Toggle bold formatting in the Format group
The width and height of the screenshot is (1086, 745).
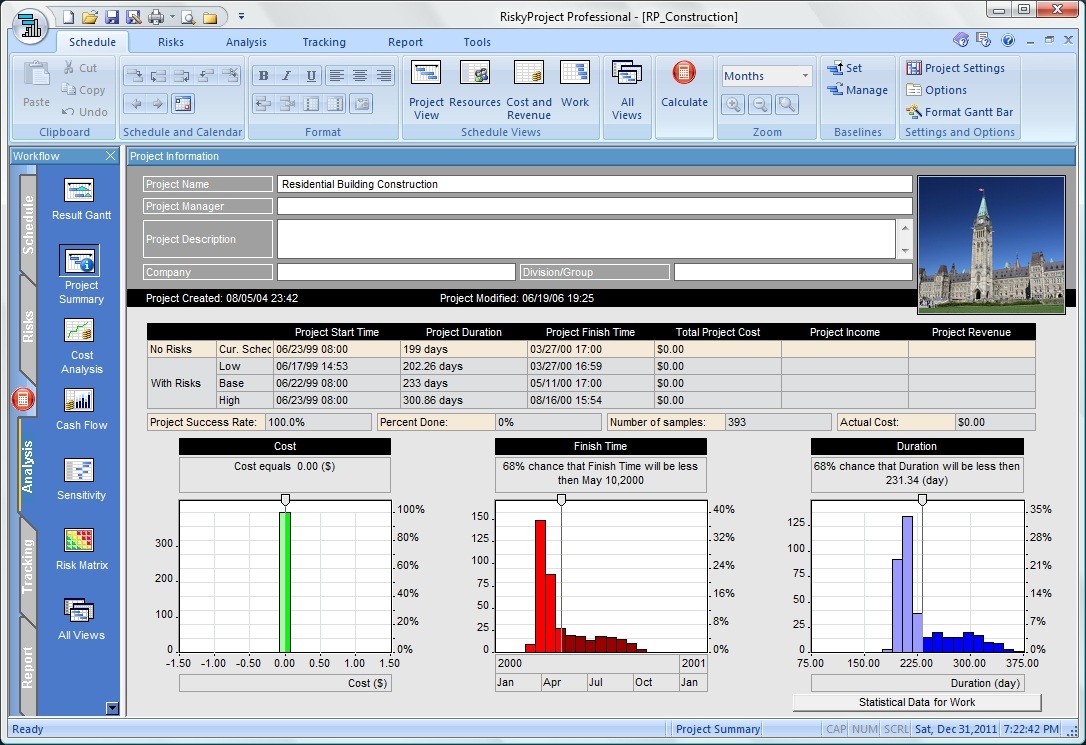(x=263, y=76)
